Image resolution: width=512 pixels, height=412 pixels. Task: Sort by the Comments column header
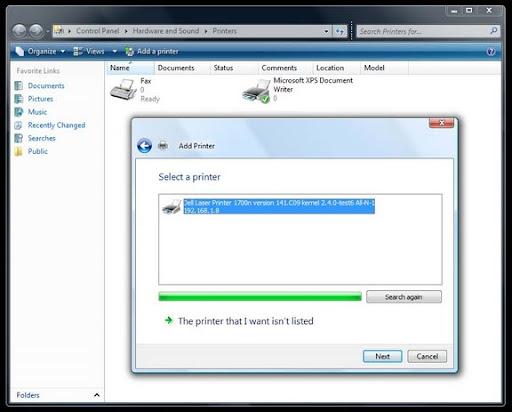(x=285, y=68)
